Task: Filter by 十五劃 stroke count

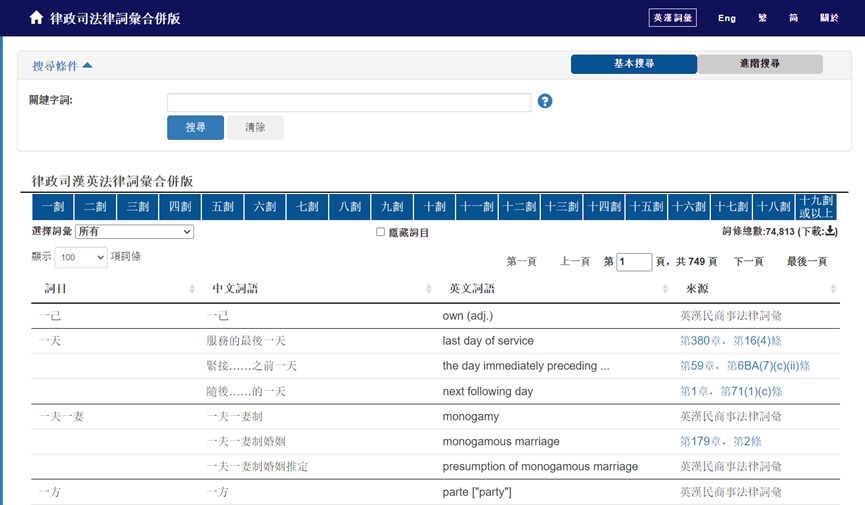Action: coord(647,207)
